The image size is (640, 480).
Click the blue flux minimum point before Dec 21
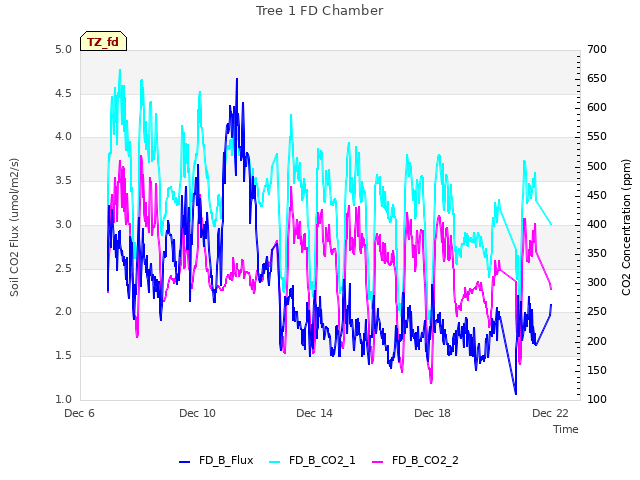coord(516,394)
